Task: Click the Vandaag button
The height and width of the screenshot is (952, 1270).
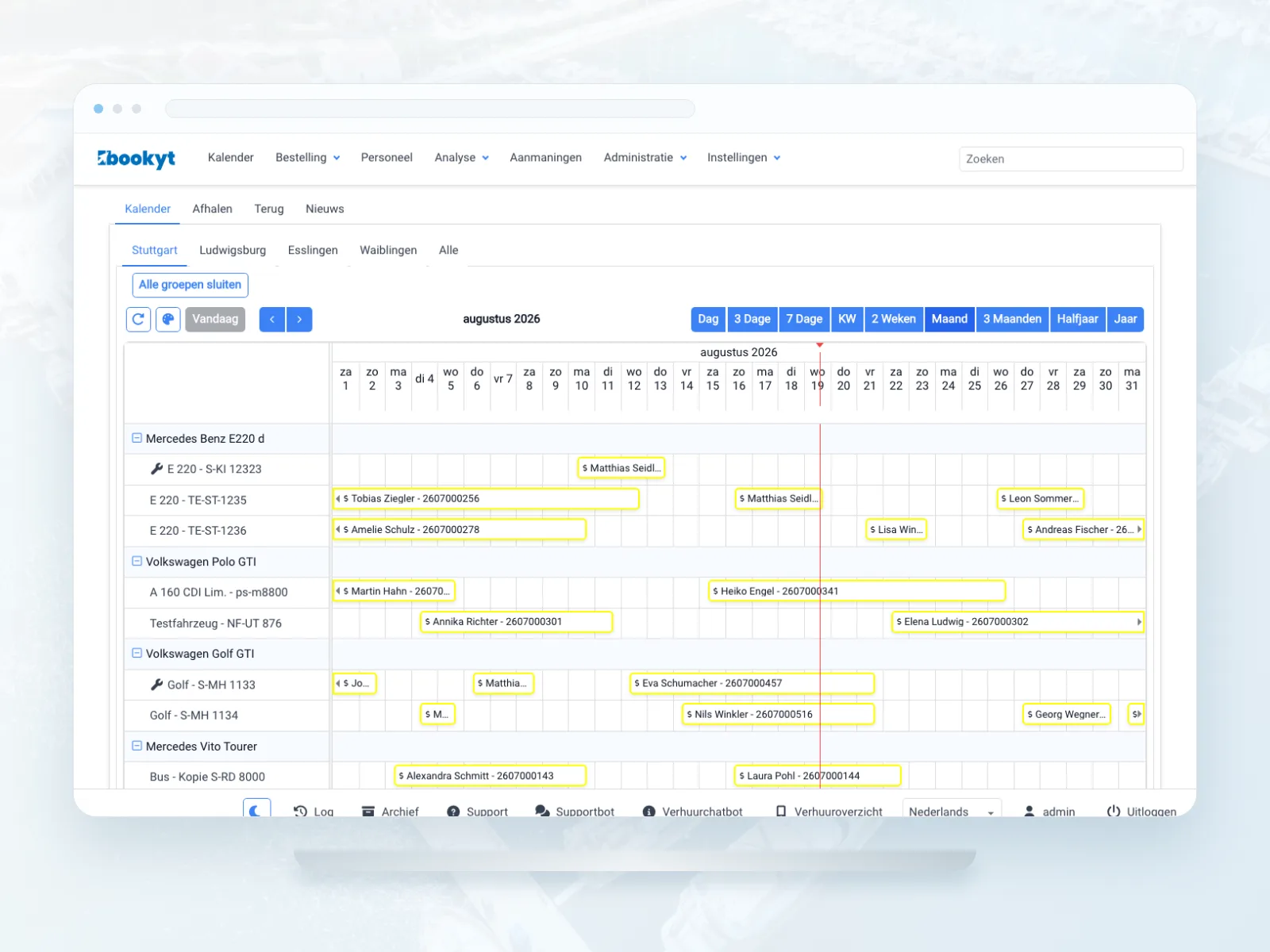Action: tap(215, 319)
